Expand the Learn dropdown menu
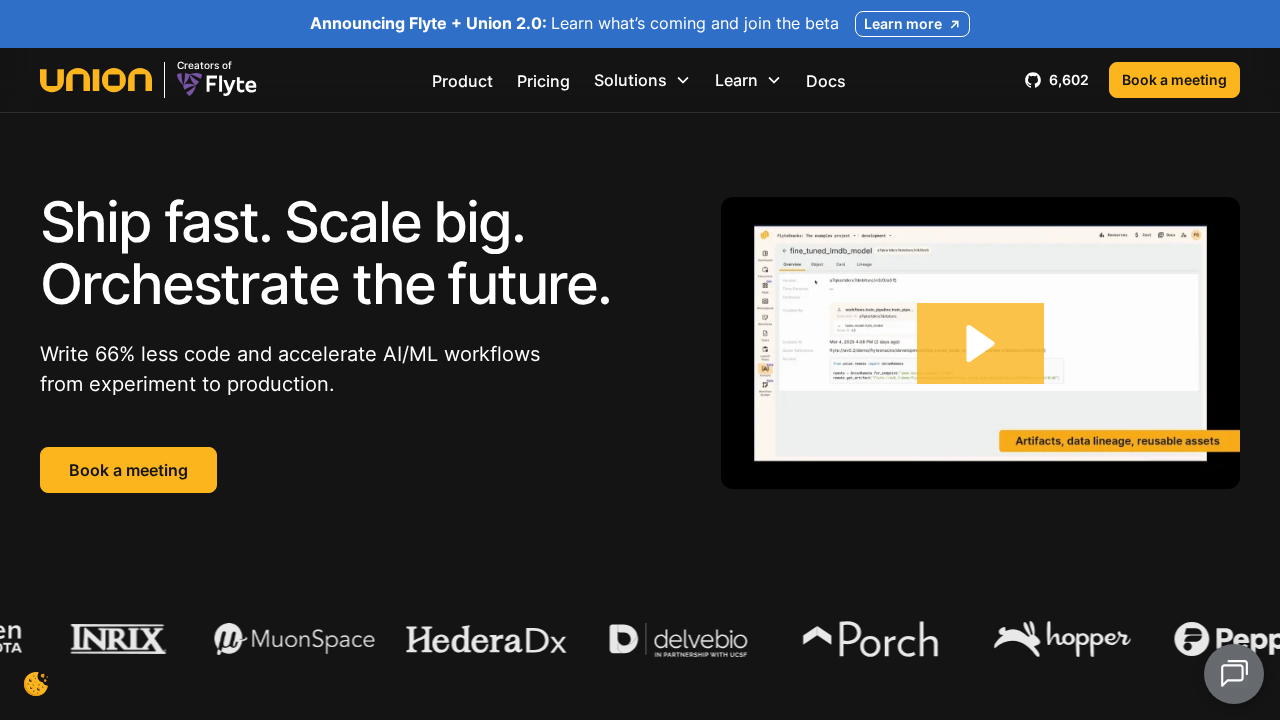 (747, 80)
